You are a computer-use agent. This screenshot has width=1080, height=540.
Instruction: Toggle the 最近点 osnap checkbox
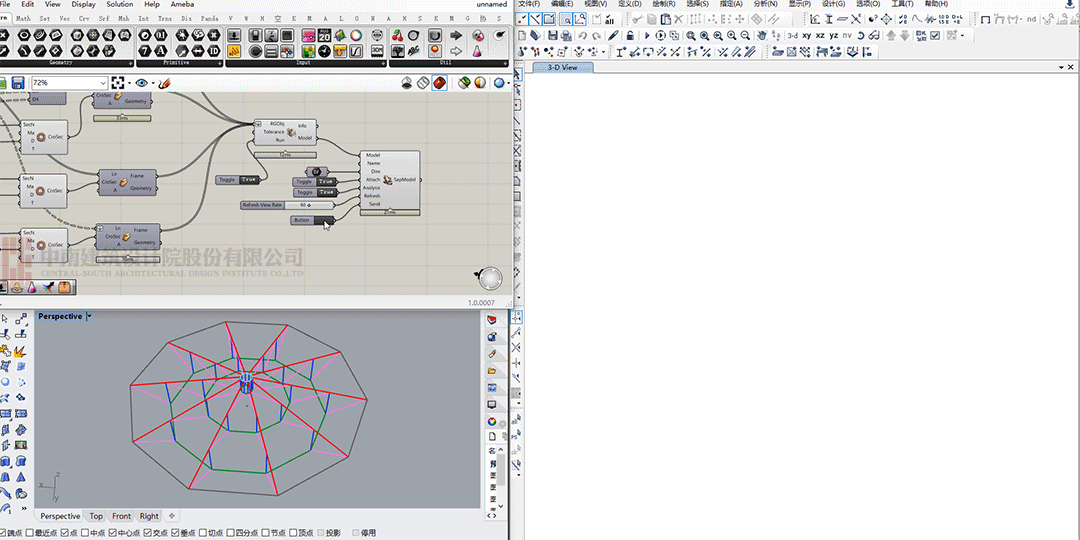pos(32,533)
